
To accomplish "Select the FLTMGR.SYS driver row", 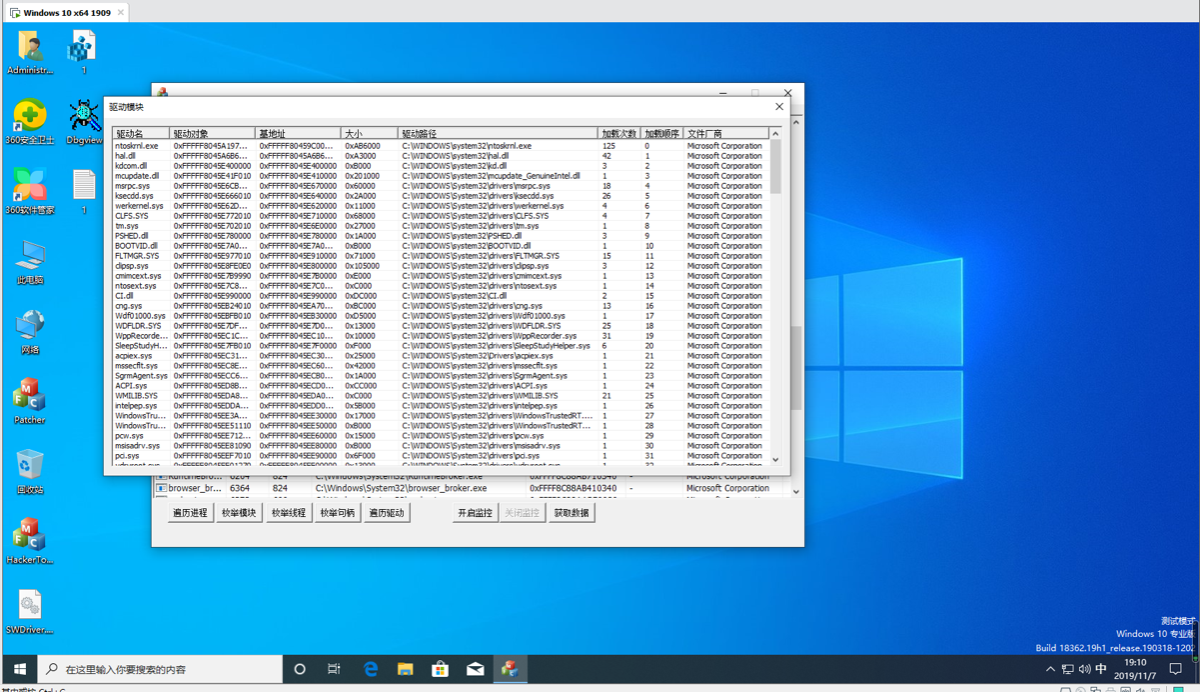I will 440,256.
